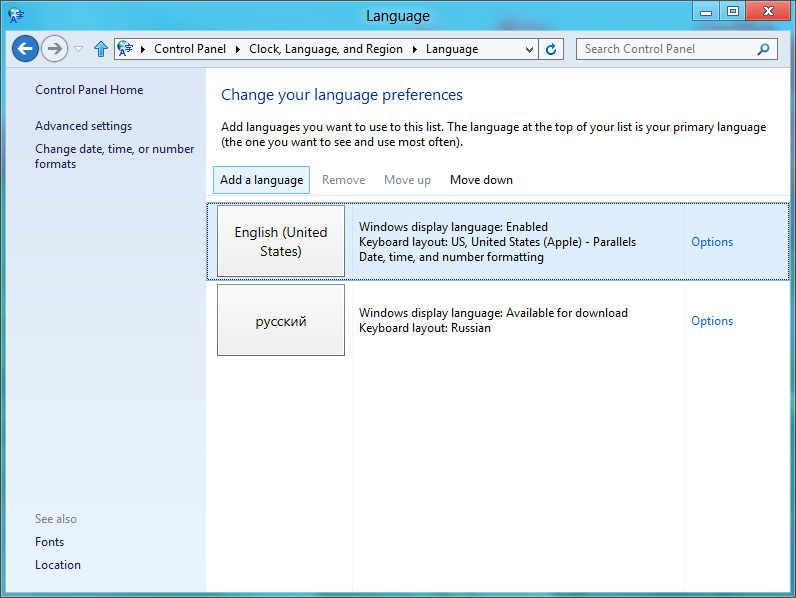
Task: Select the русский language tile
Action: [x=281, y=320]
